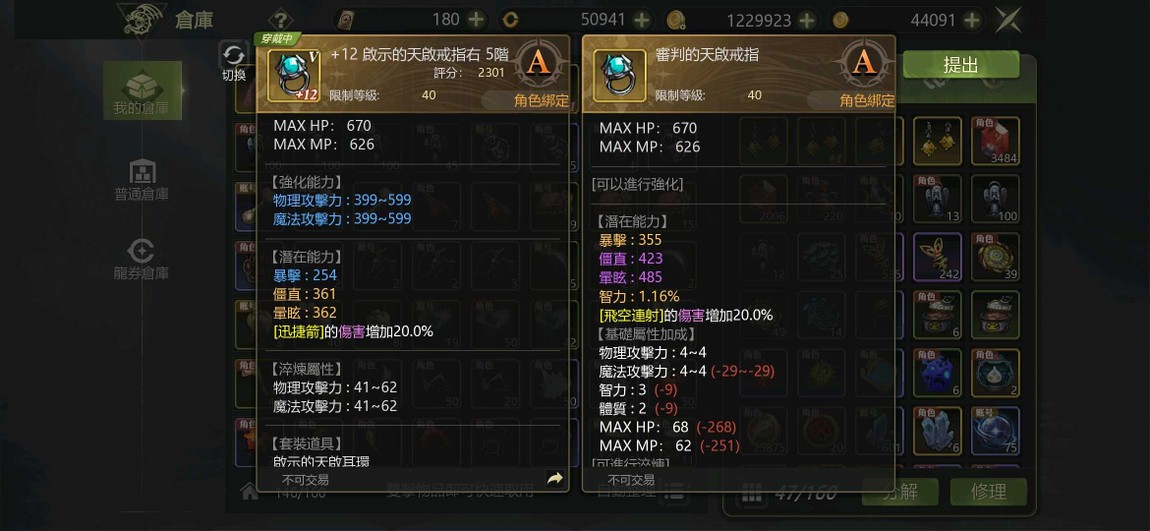Open the help question mark icon
The image size is (1150, 531).
coord(280,20)
